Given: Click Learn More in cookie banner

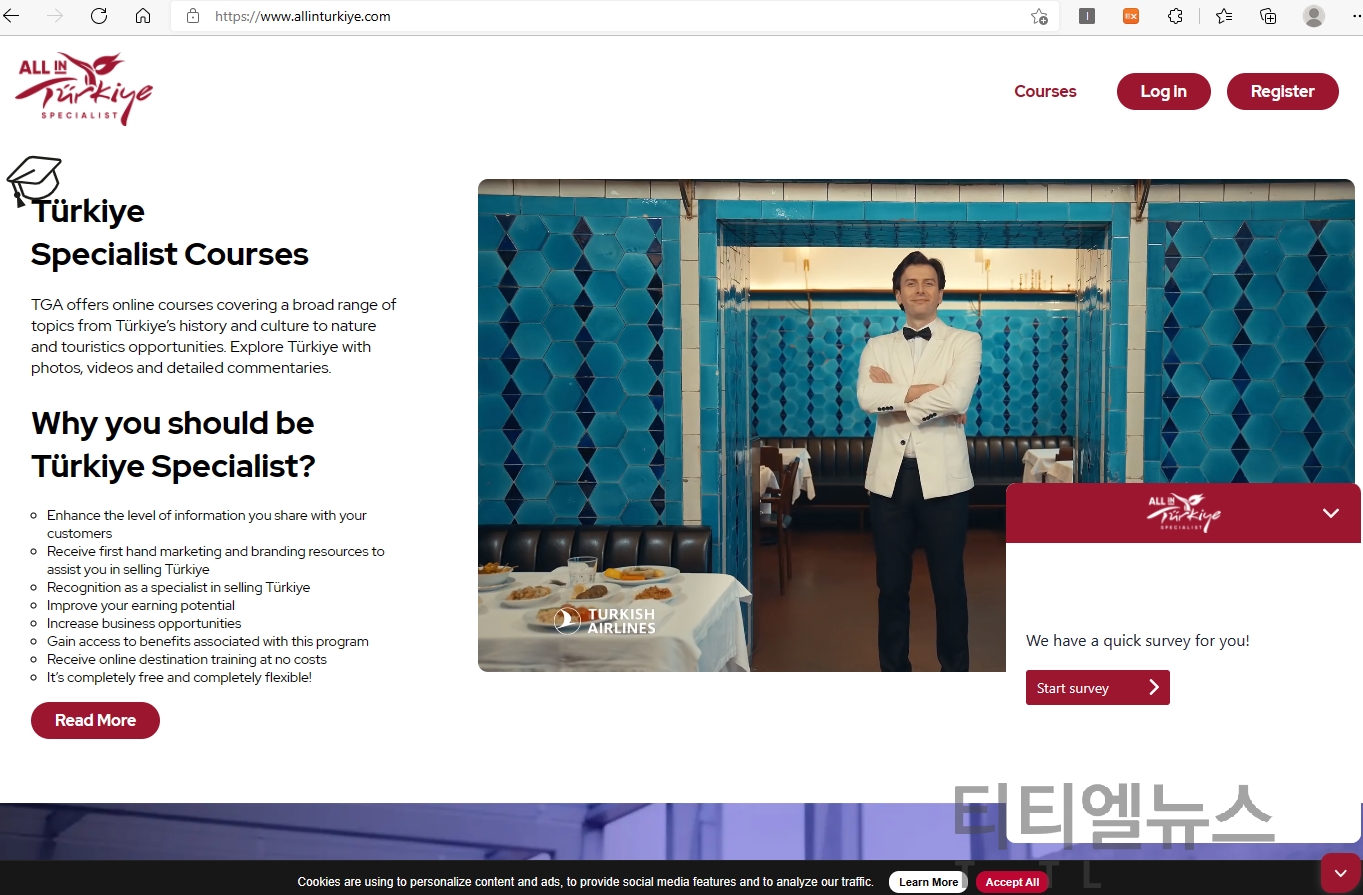Looking at the screenshot, I should point(928,882).
